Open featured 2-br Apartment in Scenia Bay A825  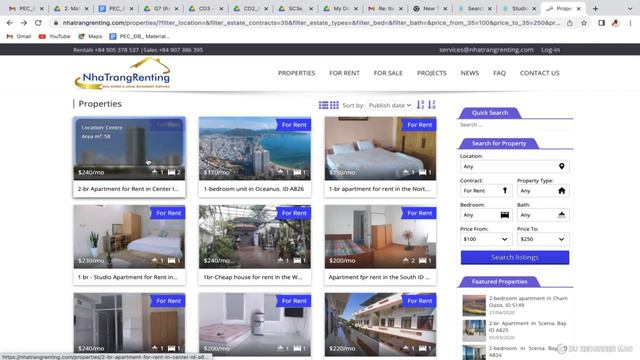528,327
